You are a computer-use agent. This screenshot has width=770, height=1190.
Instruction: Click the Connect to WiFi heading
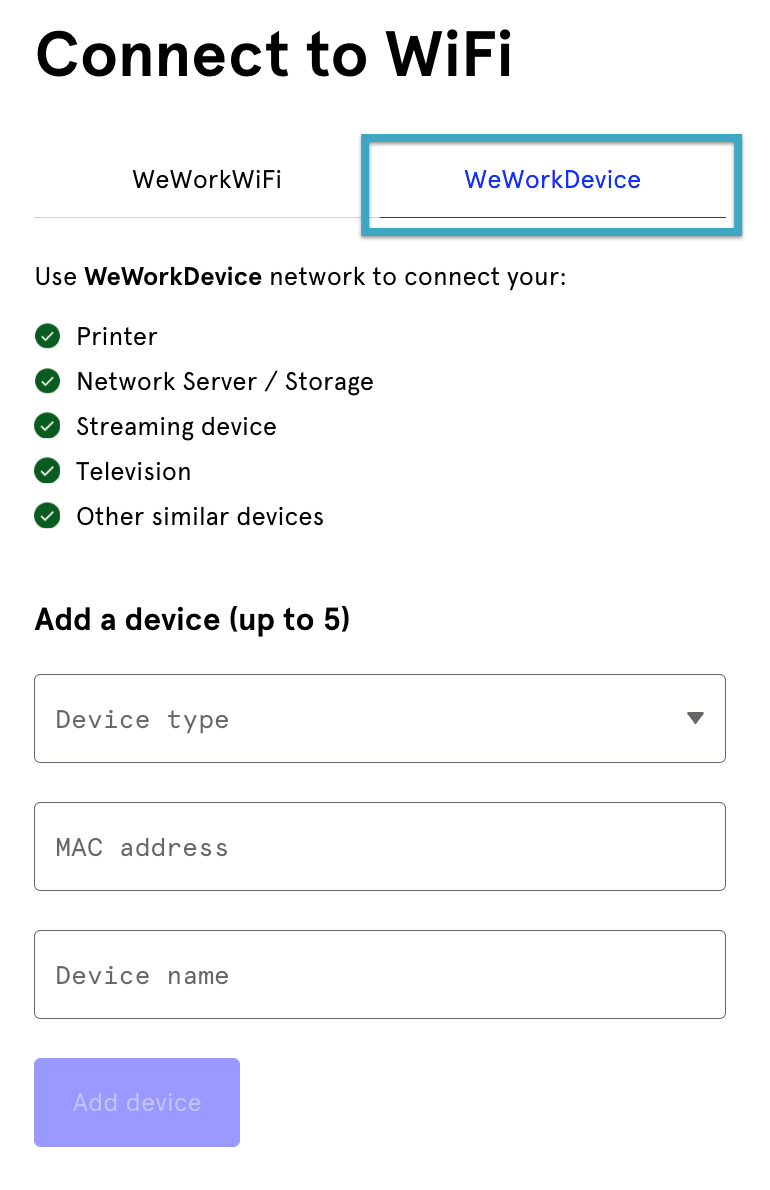[x=274, y=55]
